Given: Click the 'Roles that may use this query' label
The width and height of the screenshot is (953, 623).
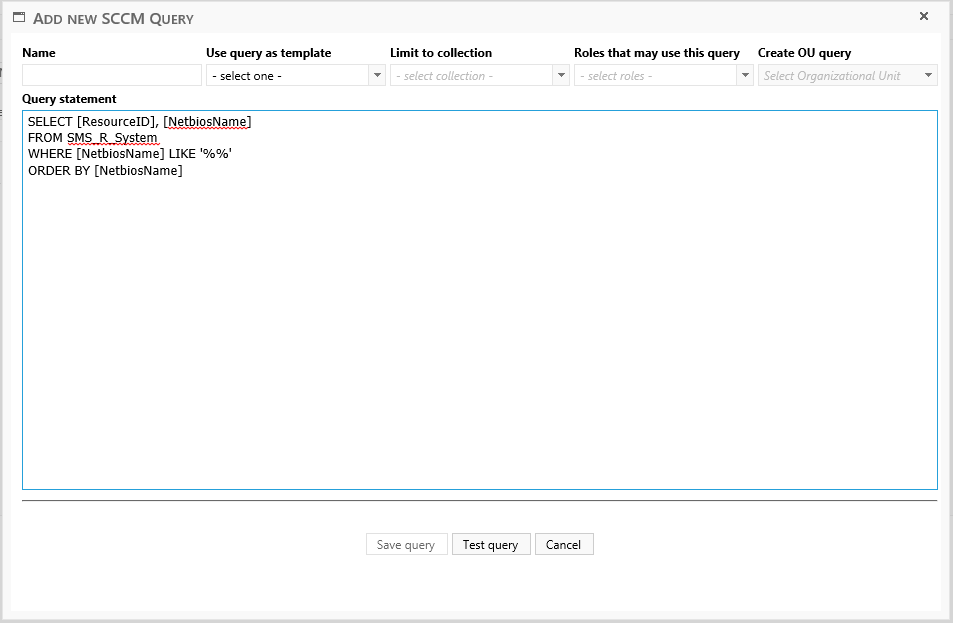Looking at the screenshot, I should [x=656, y=53].
